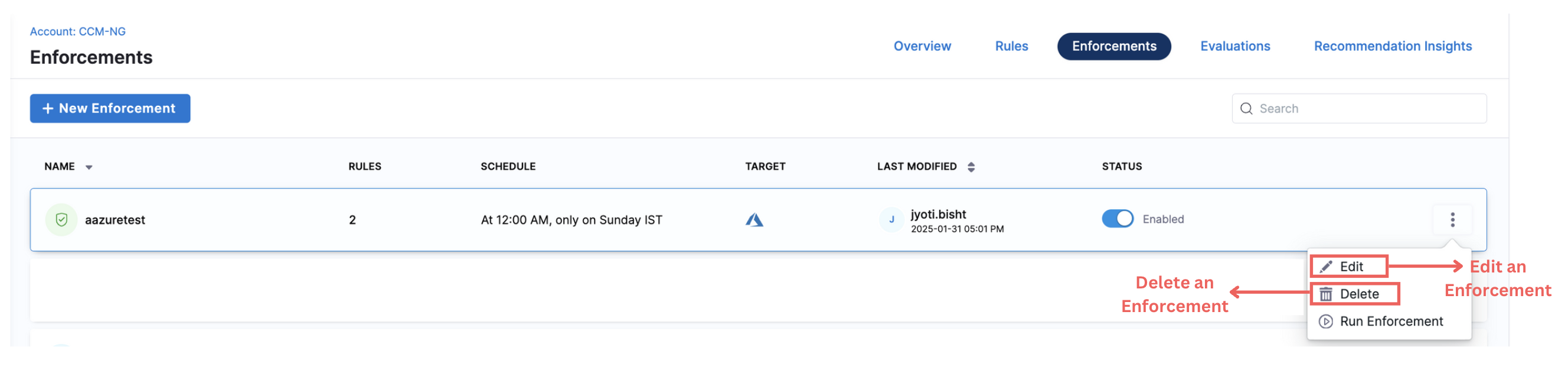Open the Recommendation Insights tab
Image resolution: width=1568 pixels, height=383 pixels.
(1392, 46)
